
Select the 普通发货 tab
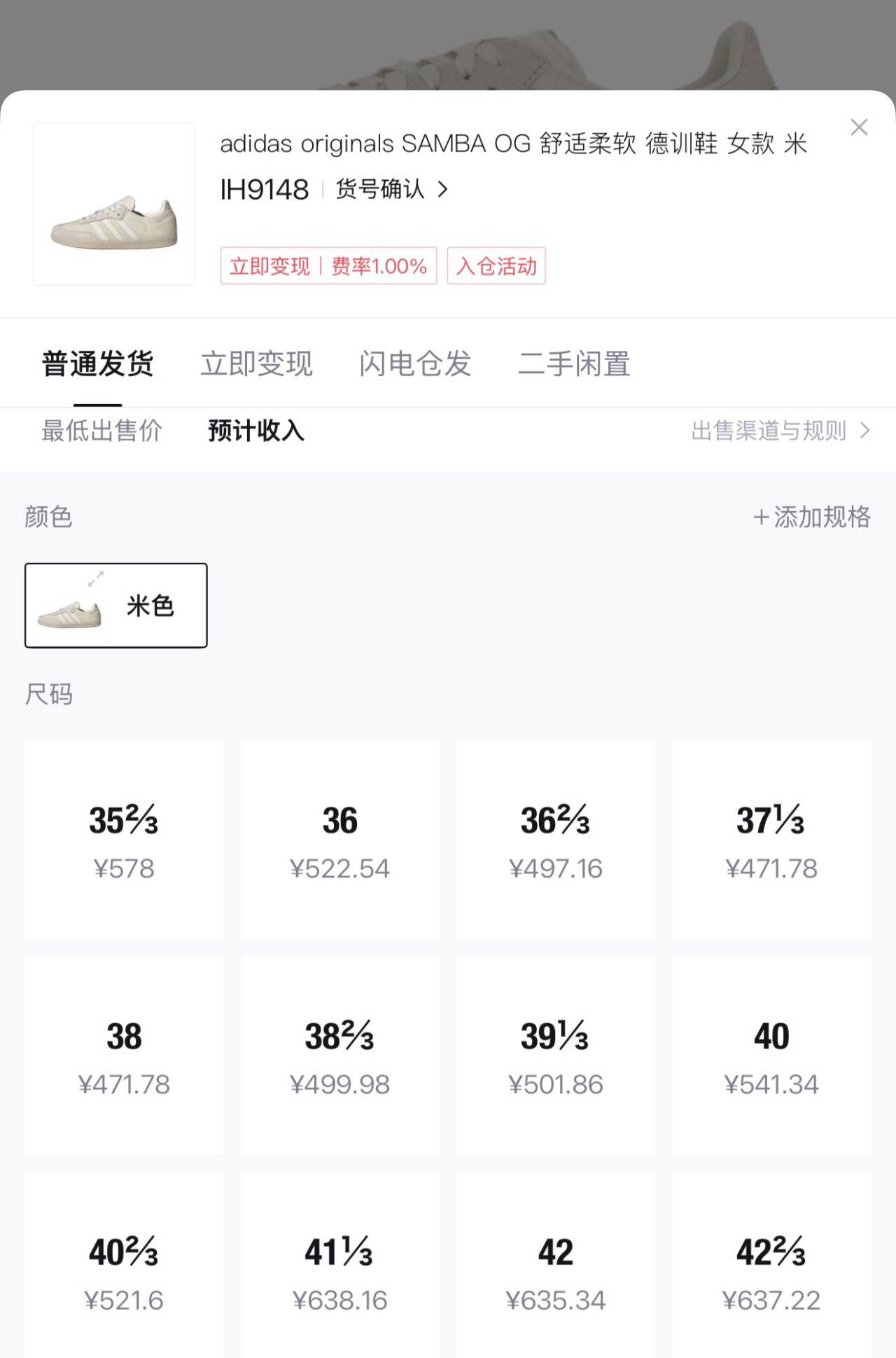[x=98, y=364]
